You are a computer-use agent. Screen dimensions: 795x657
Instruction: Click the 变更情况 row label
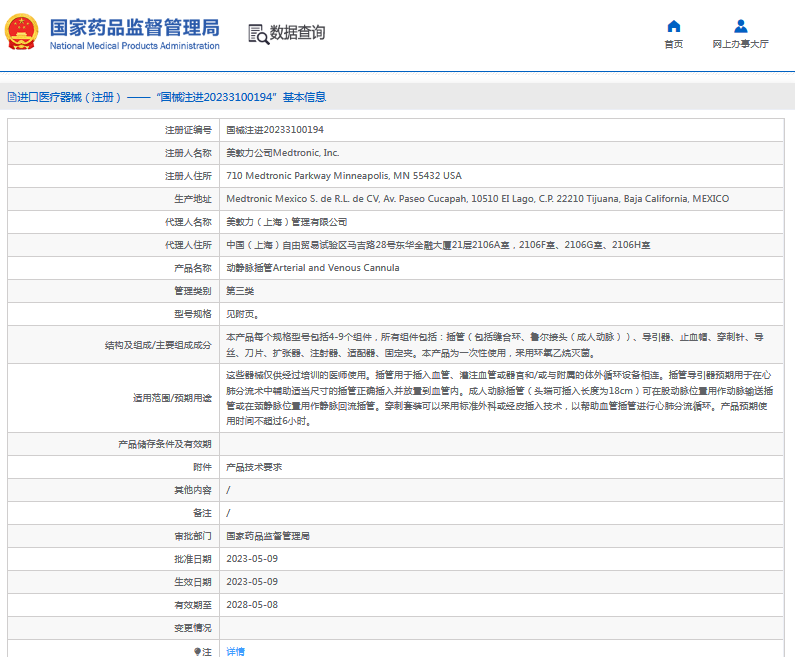click(193, 628)
